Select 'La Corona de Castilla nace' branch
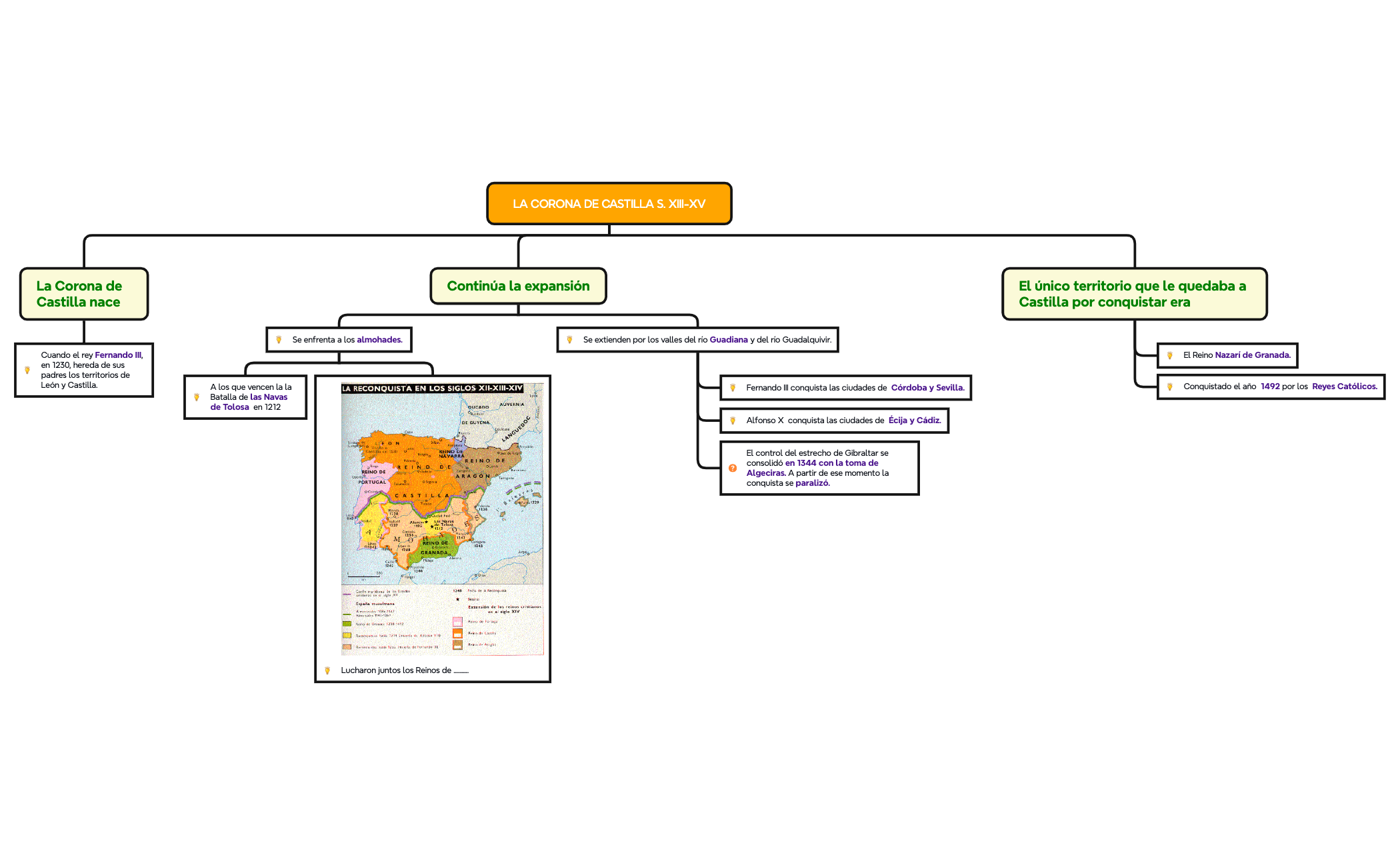The image size is (1400, 865). click(83, 294)
